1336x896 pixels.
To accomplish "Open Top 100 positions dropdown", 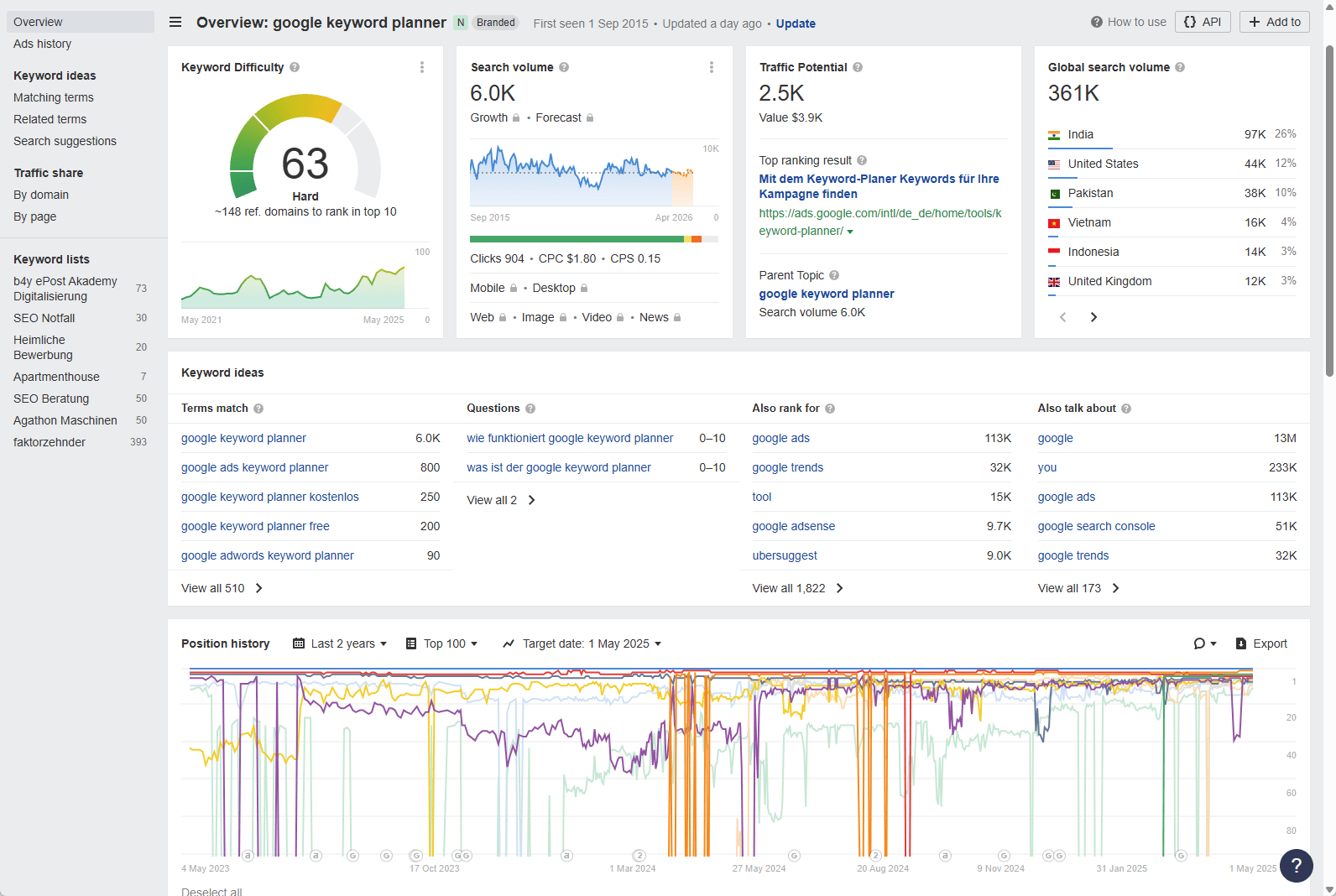I will [x=442, y=643].
